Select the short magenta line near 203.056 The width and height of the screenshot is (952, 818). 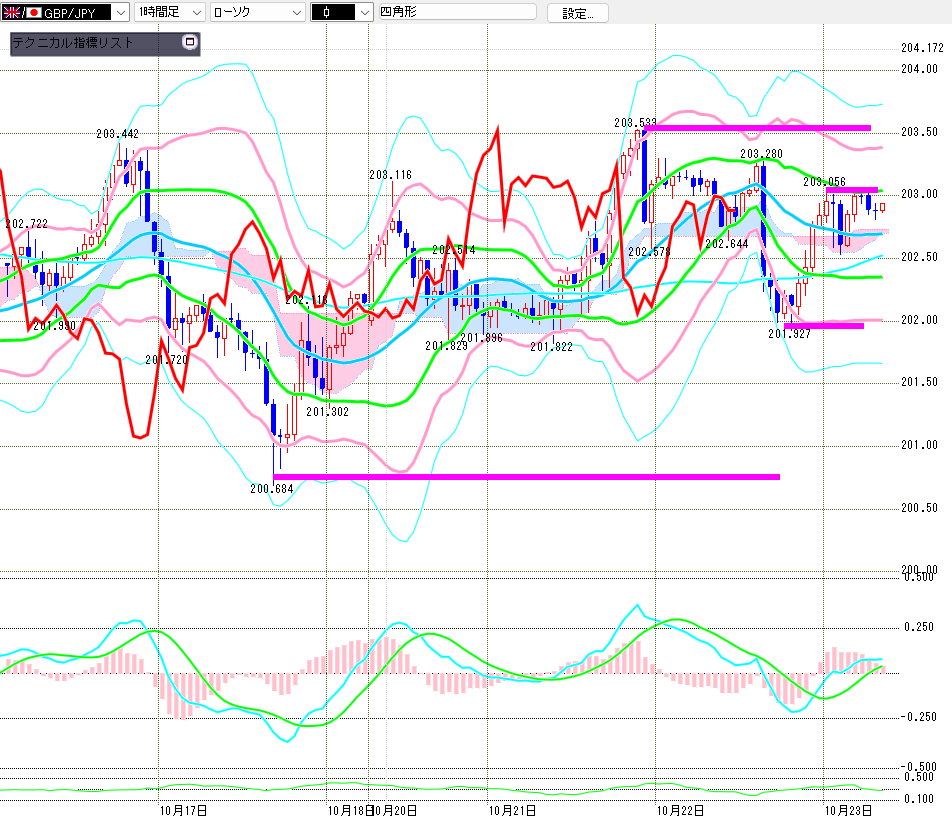[x=851, y=190]
